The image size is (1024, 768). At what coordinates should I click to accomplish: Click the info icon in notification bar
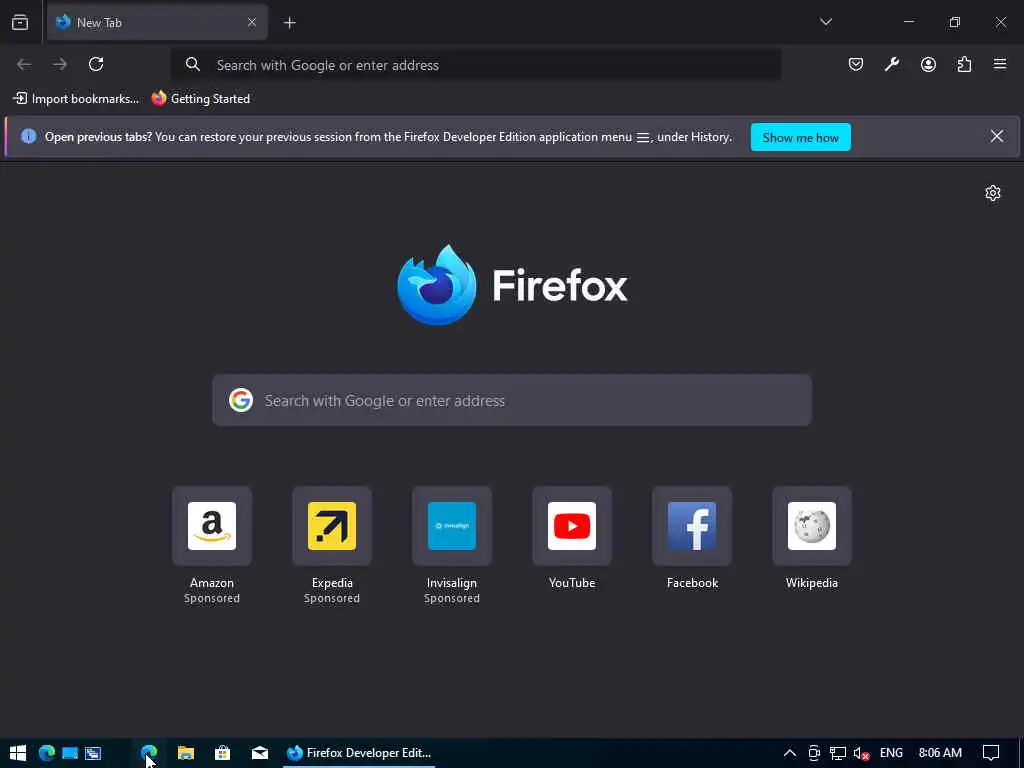coord(28,136)
